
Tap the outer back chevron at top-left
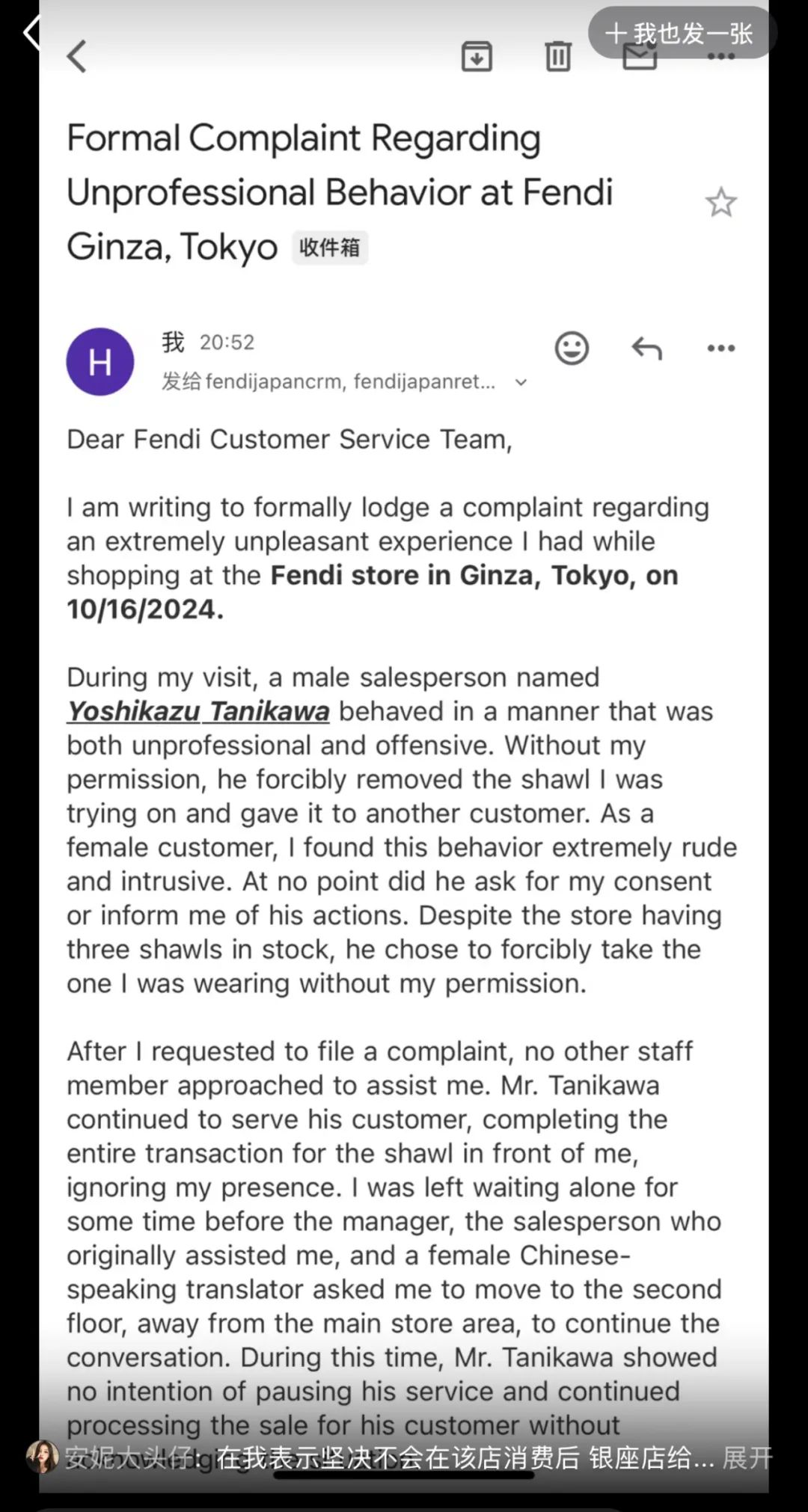[31, 33]
